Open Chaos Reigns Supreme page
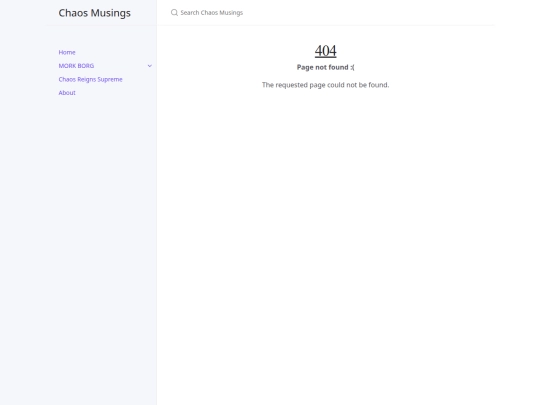 pos(90,79)
